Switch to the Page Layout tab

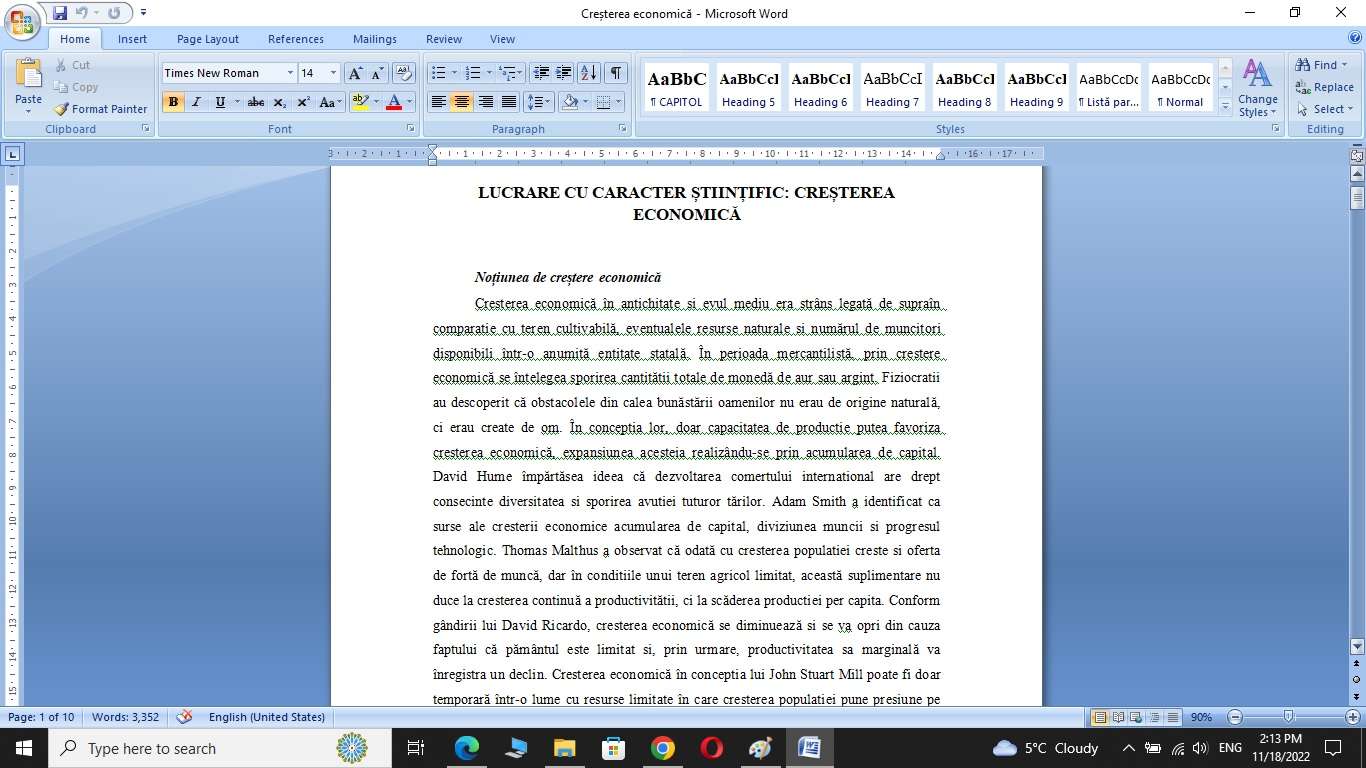pyautogui.click(x=207, y=39)
